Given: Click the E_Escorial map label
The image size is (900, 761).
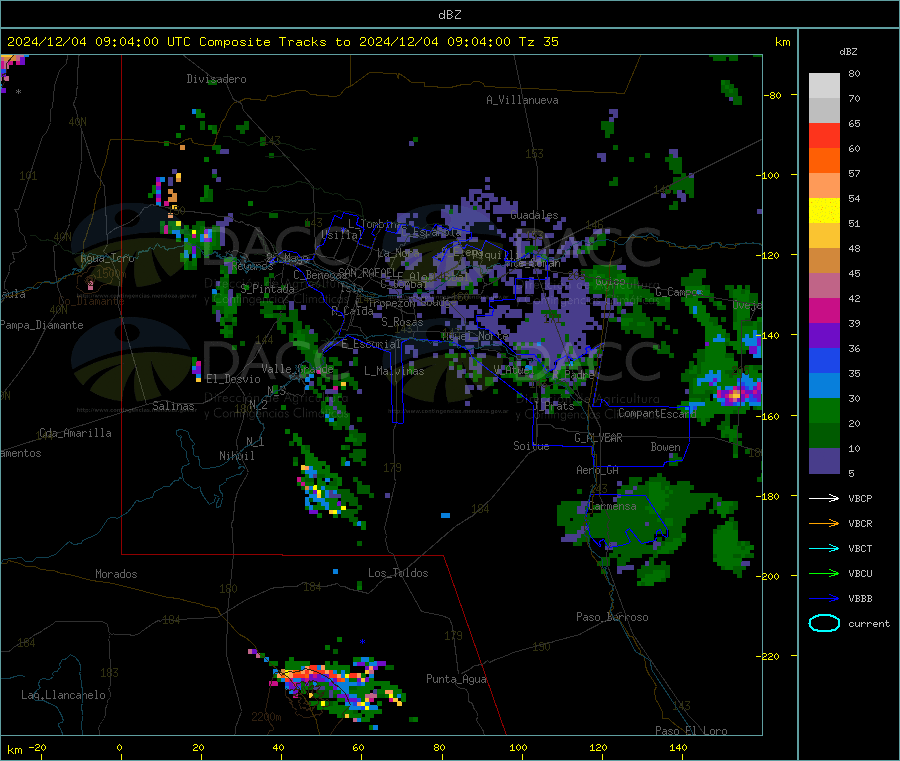Looking at the screenshot, I should click(371, 344).
